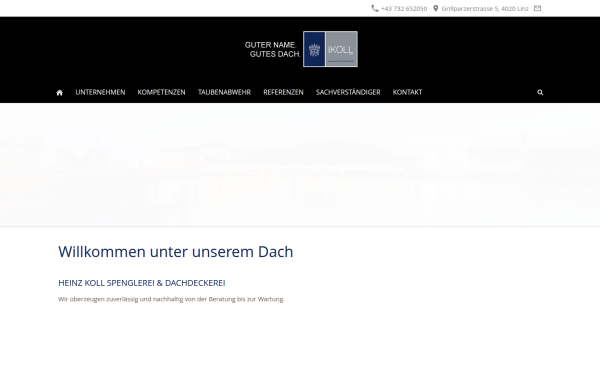Click Heinz Koll Spenglerei & Dachdeckerei heading
Image resolution: width=600 pixels, height=375 pixels.
[x=142, y=283]
